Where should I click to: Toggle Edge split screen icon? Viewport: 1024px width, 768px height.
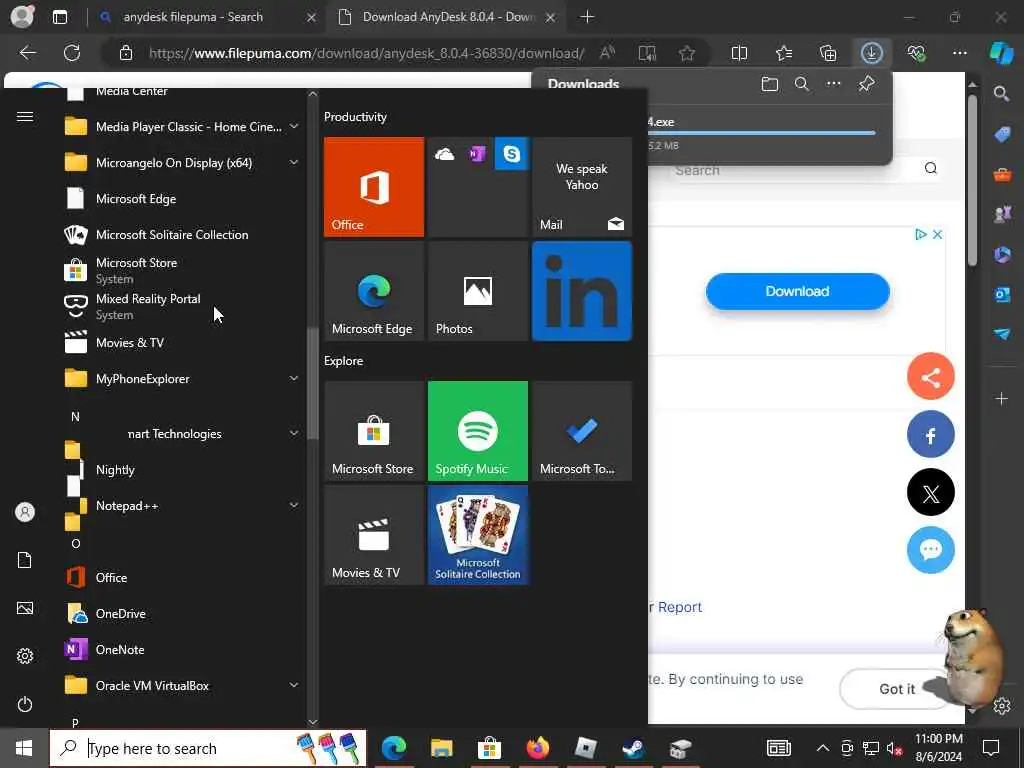tap(739, 53)
